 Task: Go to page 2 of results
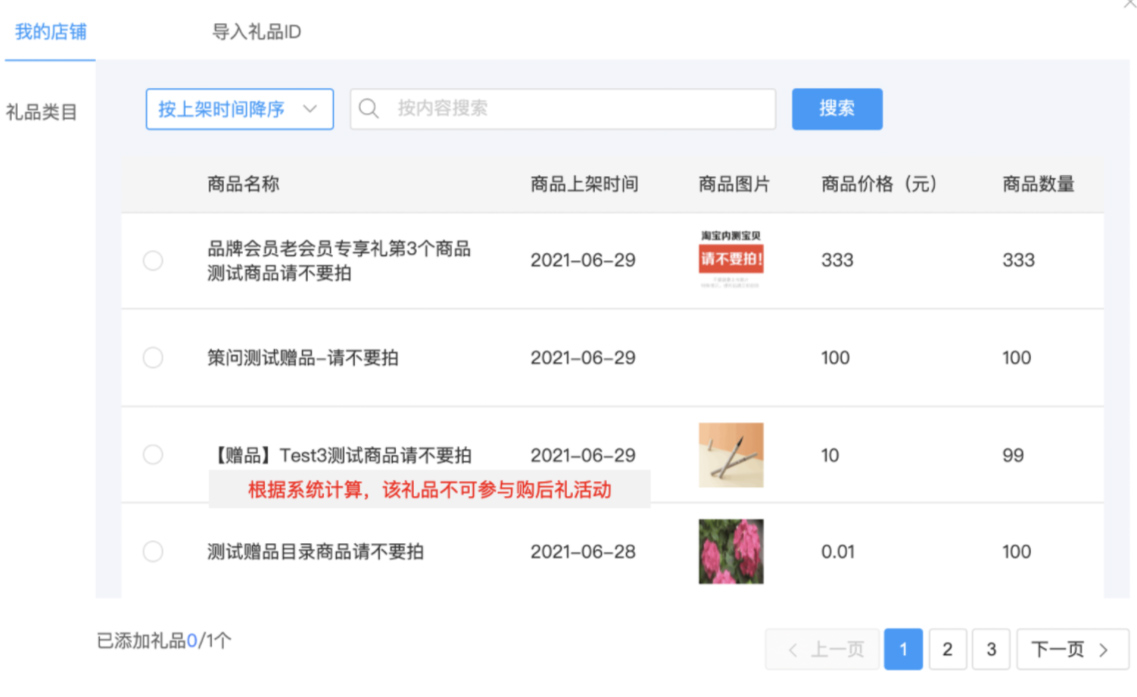coord(947,649)
